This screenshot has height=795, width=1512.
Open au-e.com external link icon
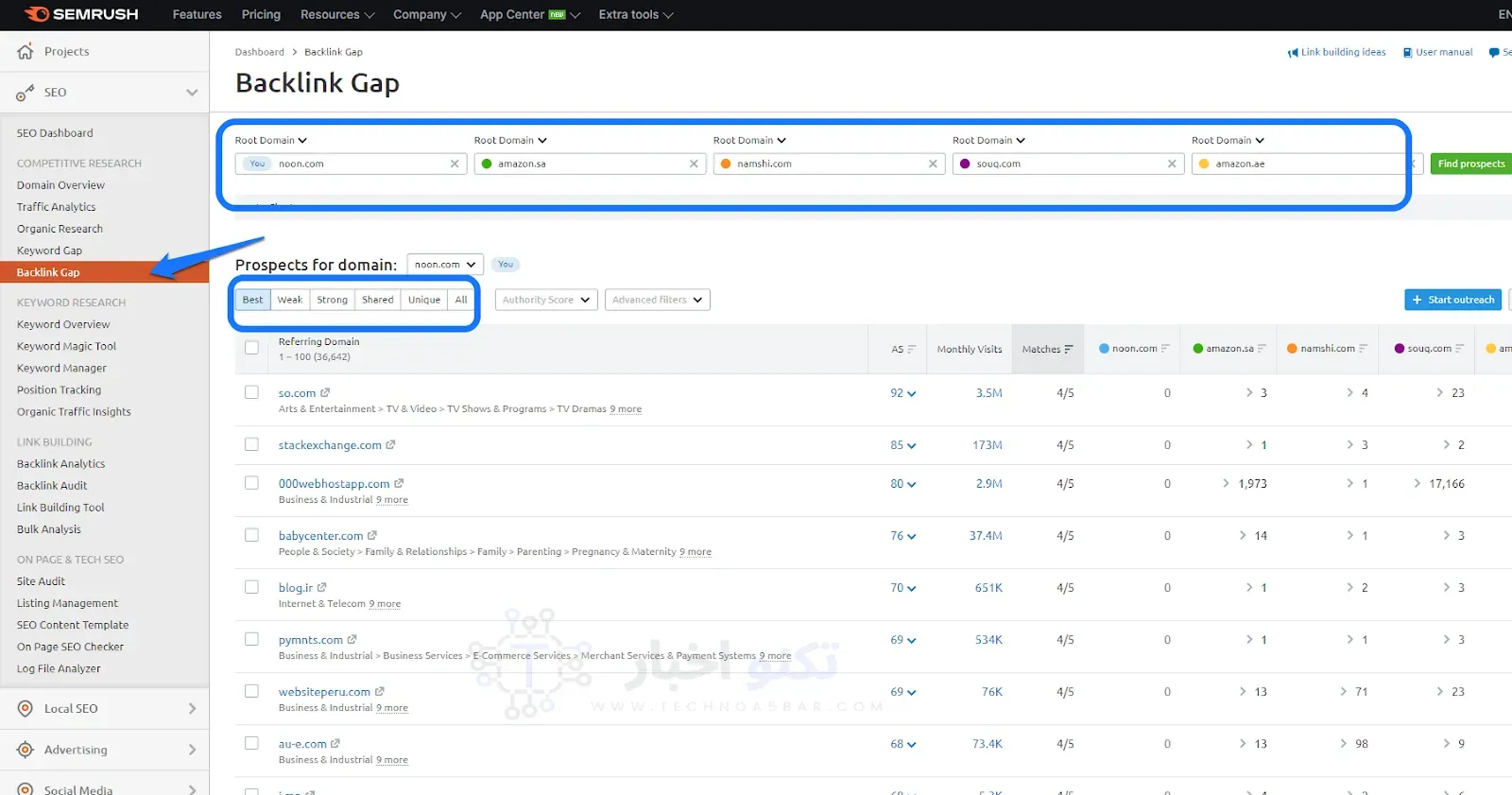[x=335, y=743]
